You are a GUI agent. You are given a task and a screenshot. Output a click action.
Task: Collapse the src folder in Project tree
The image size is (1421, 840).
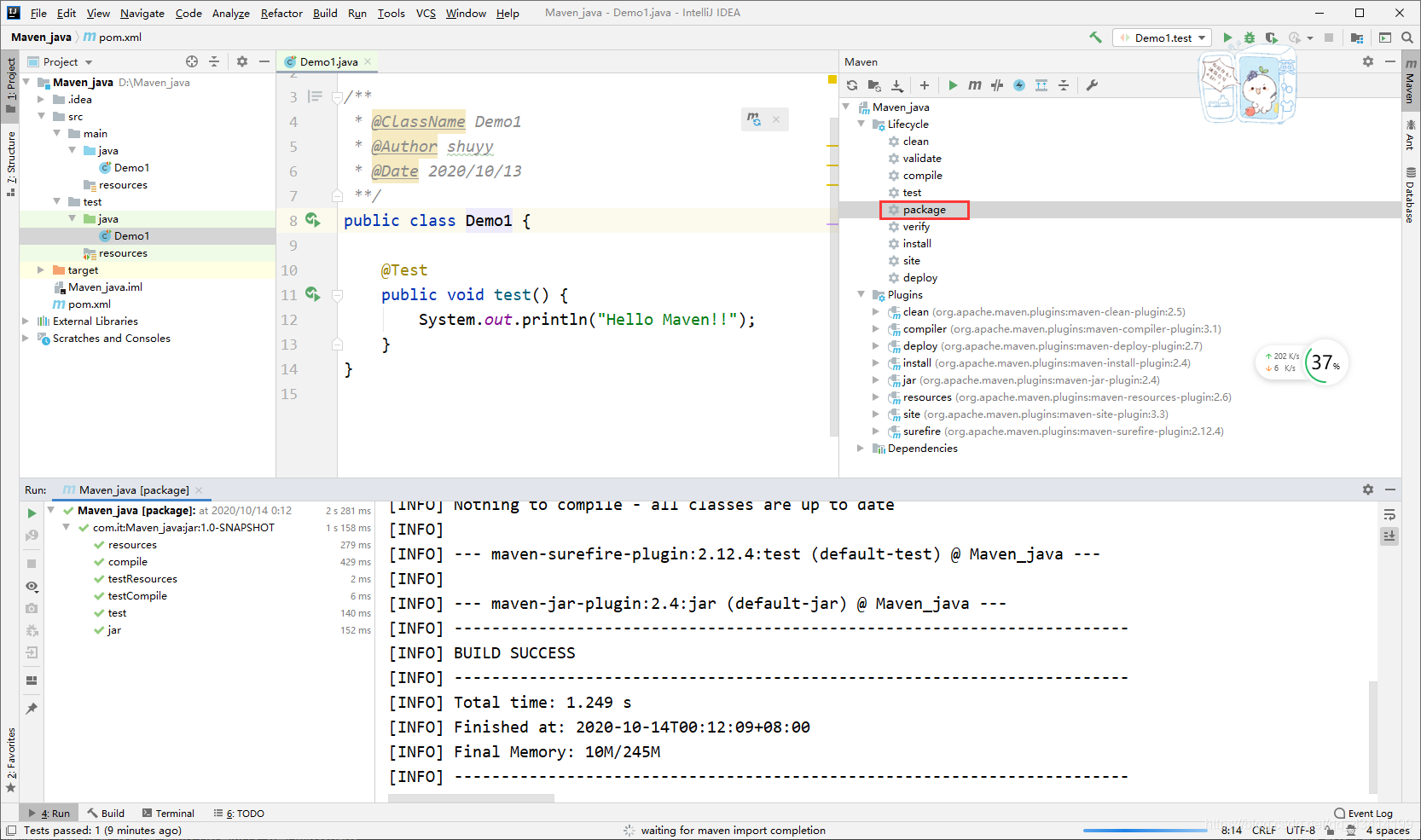pyautogui.click(x=40, y=116)
